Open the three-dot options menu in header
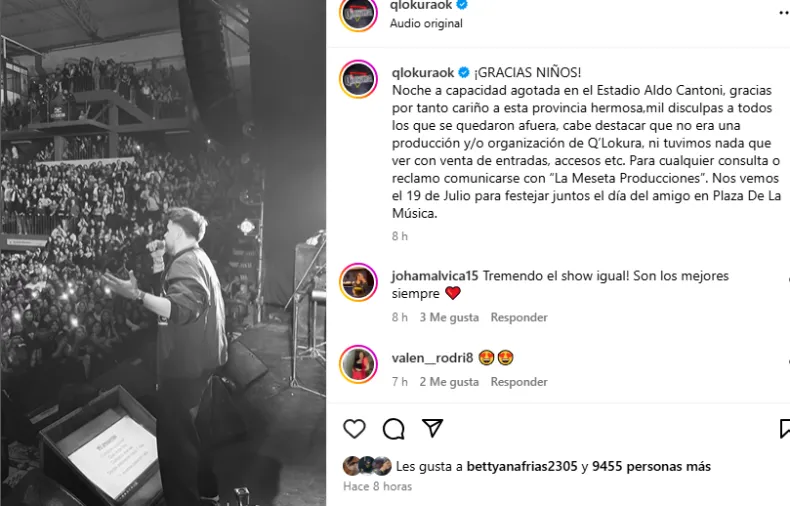The width and height of the screenshot is (790, 506). [x=784, y=14]
